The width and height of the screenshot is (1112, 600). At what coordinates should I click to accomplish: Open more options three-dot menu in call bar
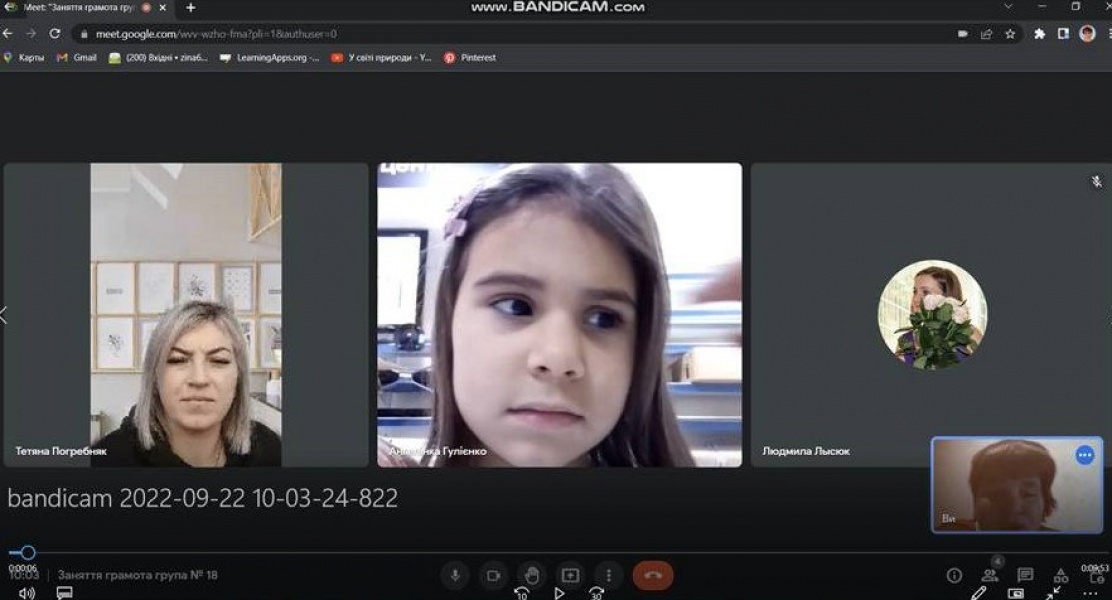pos(608,575)
